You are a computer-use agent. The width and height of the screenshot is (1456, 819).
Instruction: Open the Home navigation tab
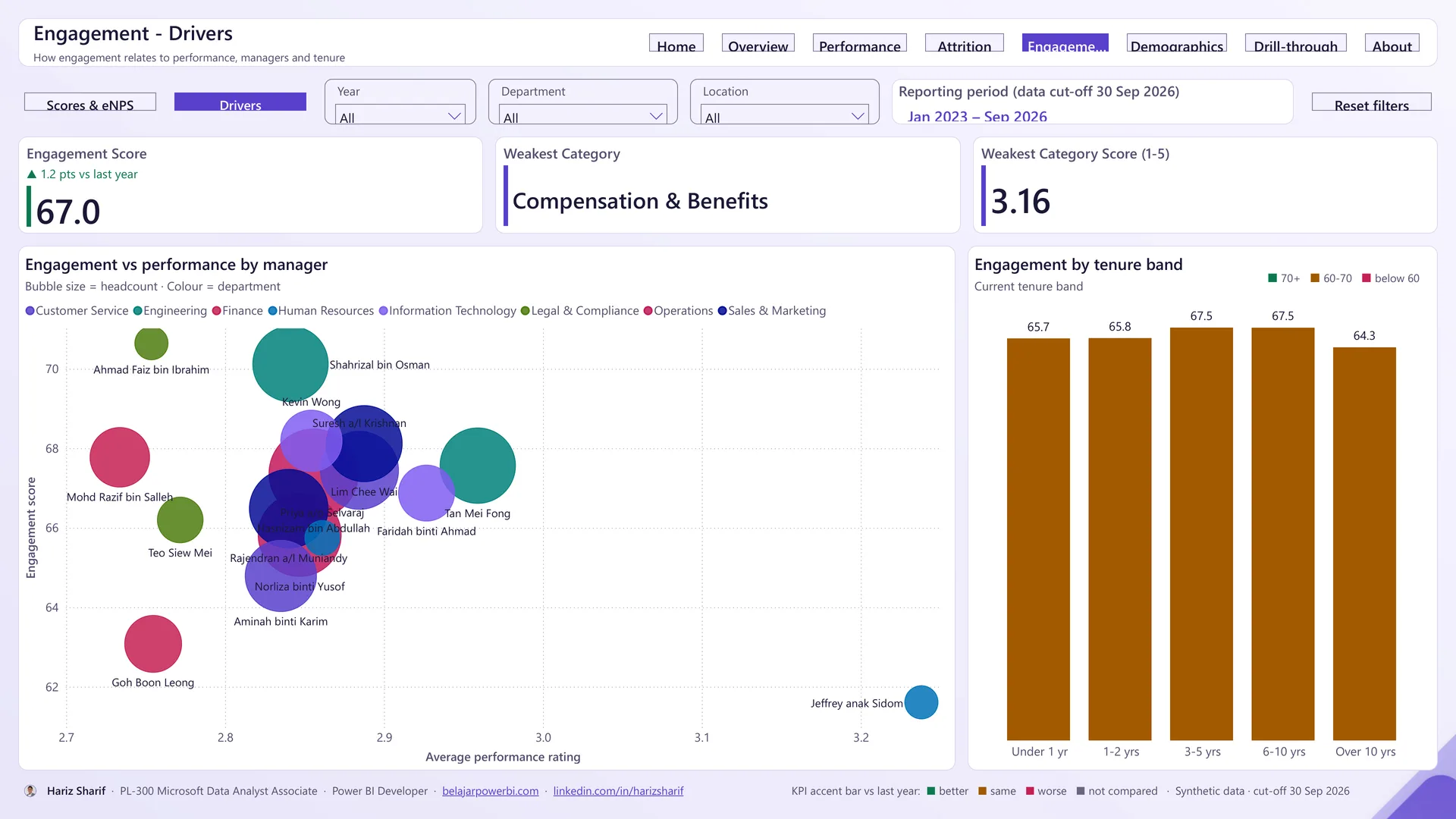(676, 43)
